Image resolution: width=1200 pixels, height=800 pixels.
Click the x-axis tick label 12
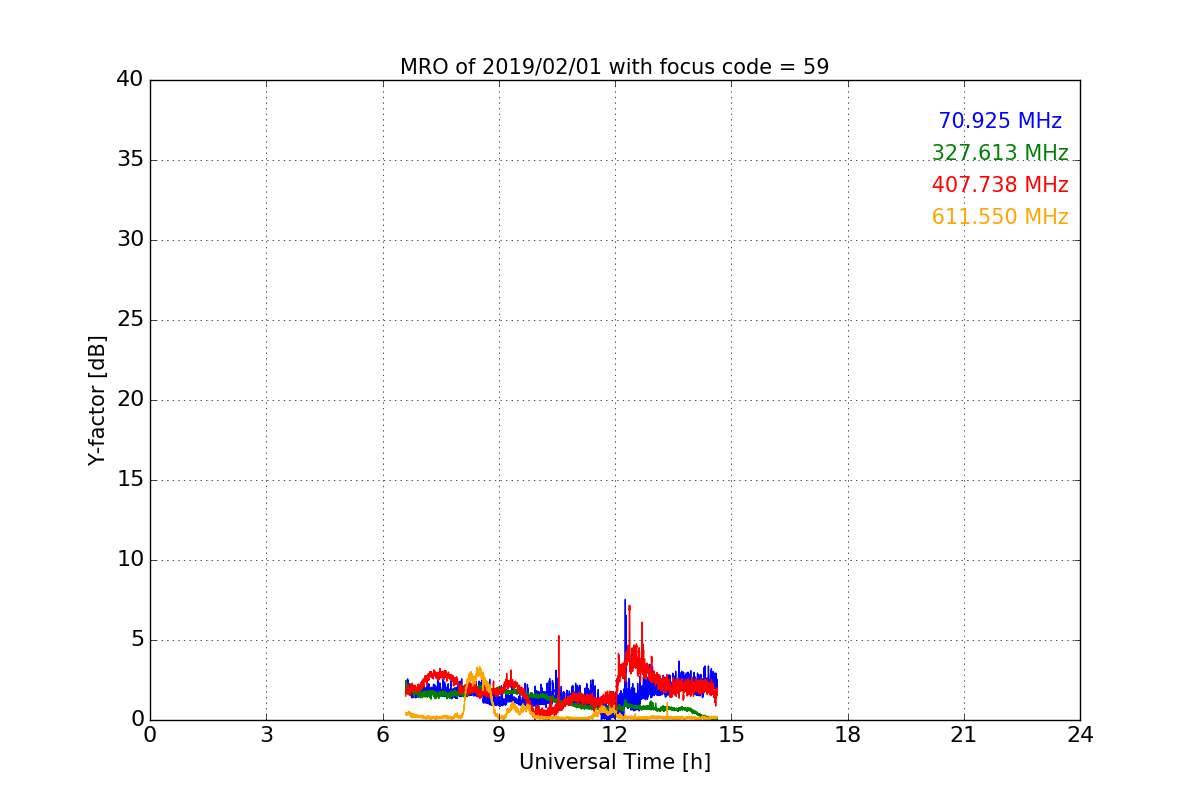(615, 735)
